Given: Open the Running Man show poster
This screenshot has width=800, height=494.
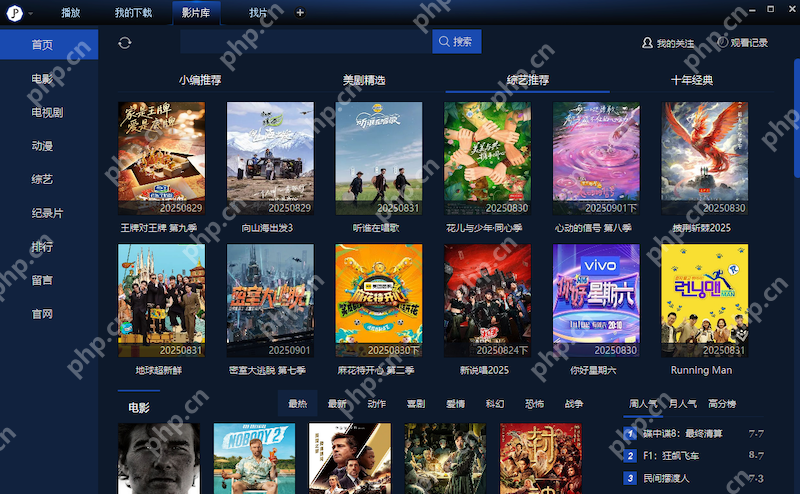Looking at the screenshot, I should [704, 301].
